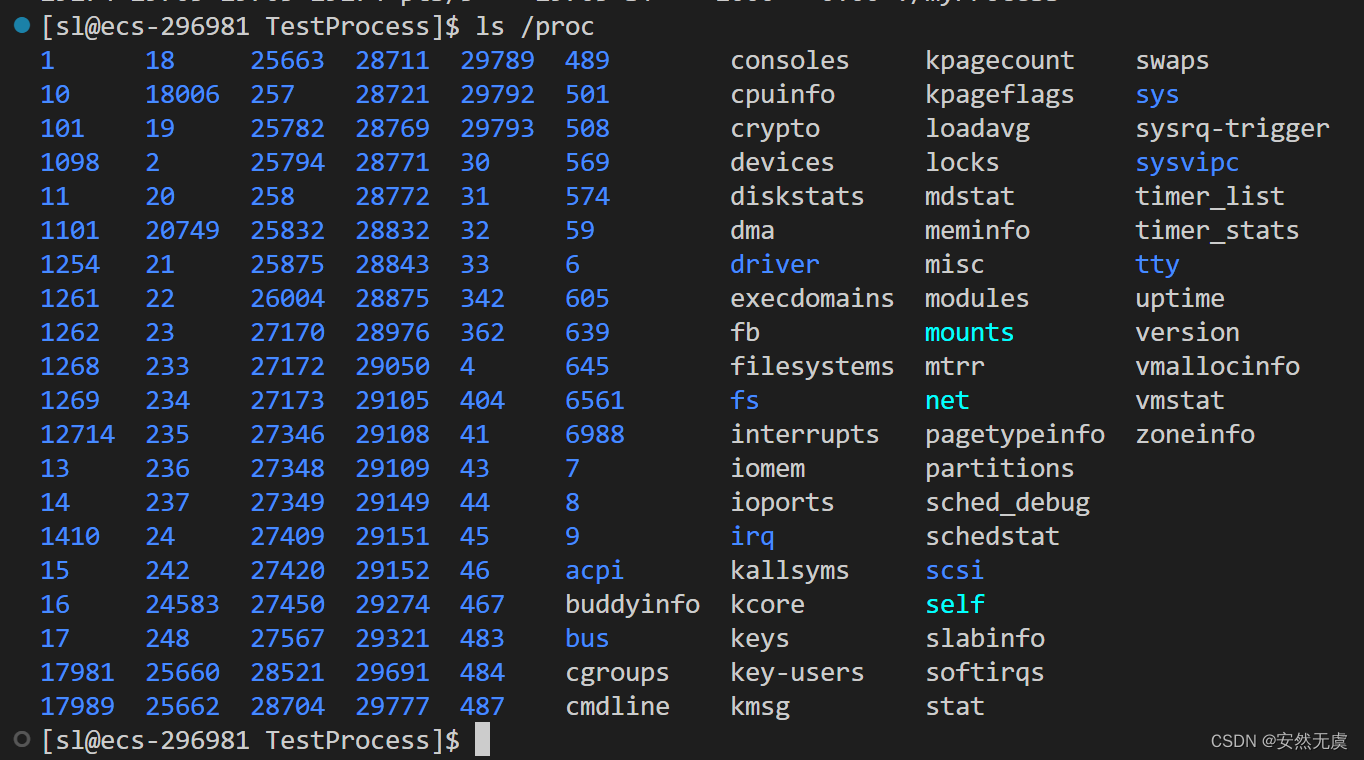
Task: Click the 'partitions' file name
Action: (1000, 468)
